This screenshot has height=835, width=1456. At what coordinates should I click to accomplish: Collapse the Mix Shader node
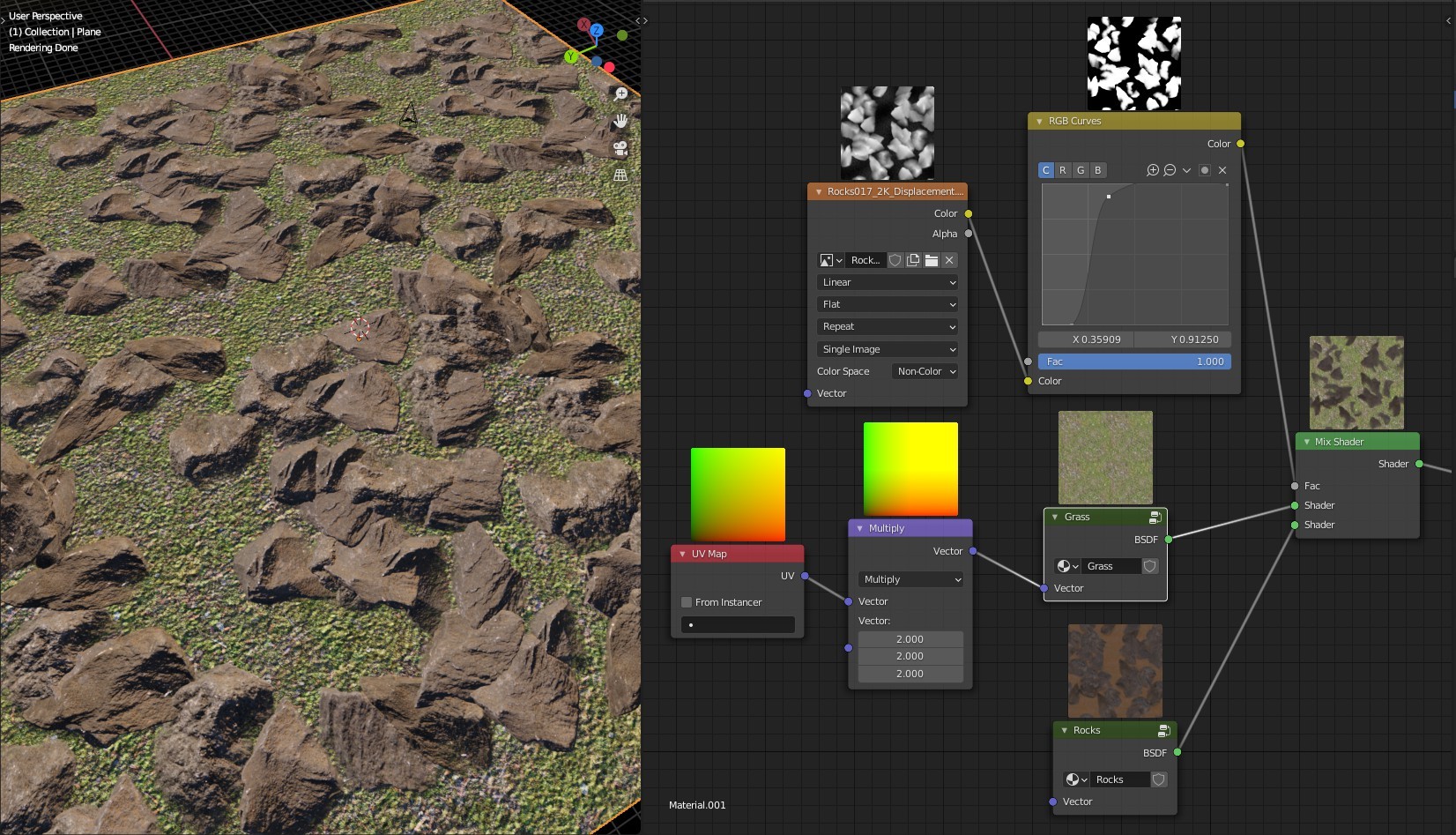1306,442
